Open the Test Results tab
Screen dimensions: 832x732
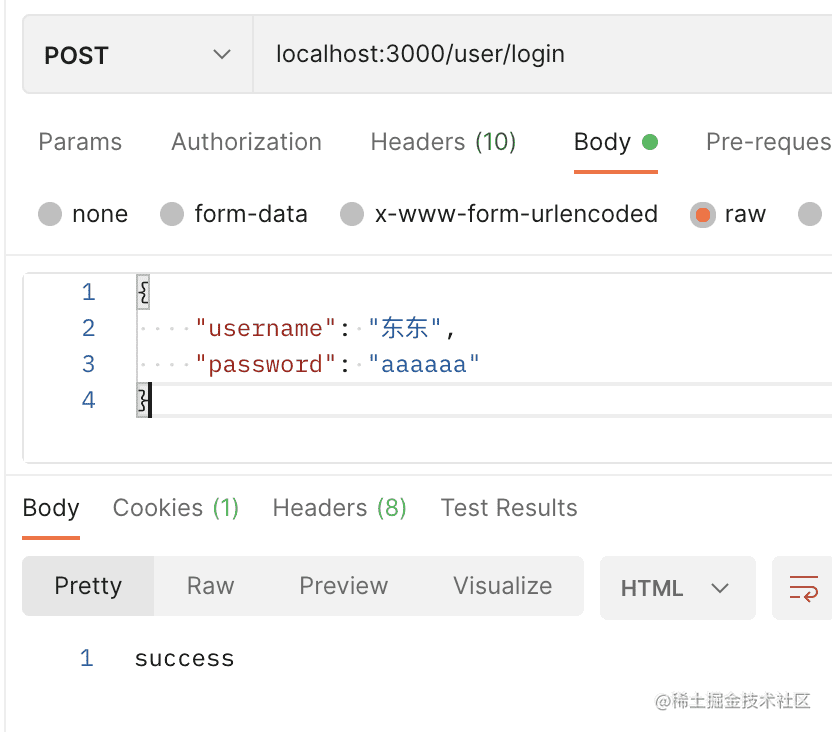pos(509,508)
